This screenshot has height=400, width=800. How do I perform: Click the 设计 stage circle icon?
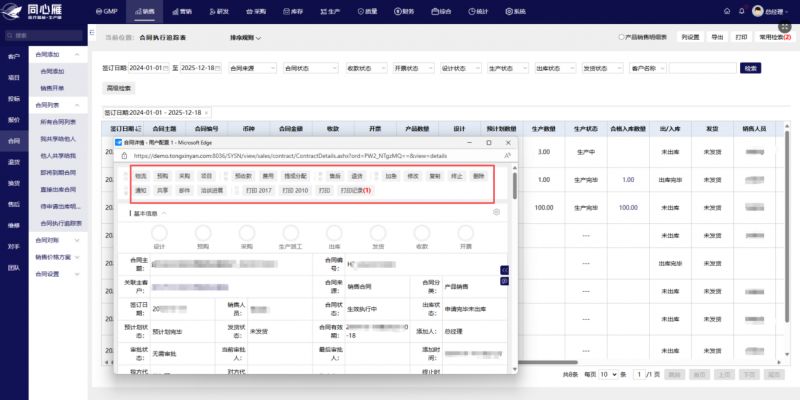(x=159, y=231)
